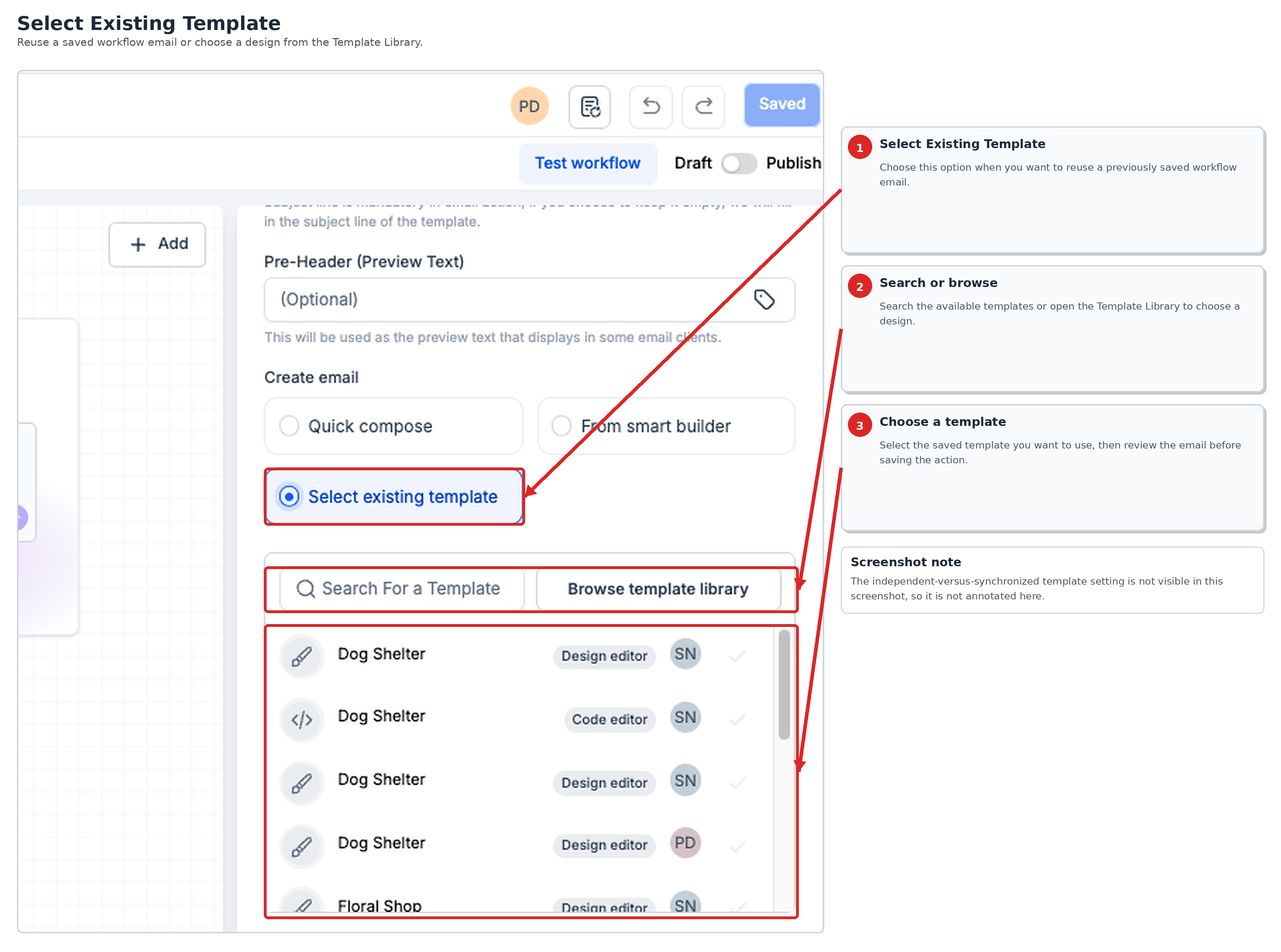This screenshot has height=952, width=1281.
Task: Click SN avatar on first Dog Shelter row
Action: [x=685, y=654]
